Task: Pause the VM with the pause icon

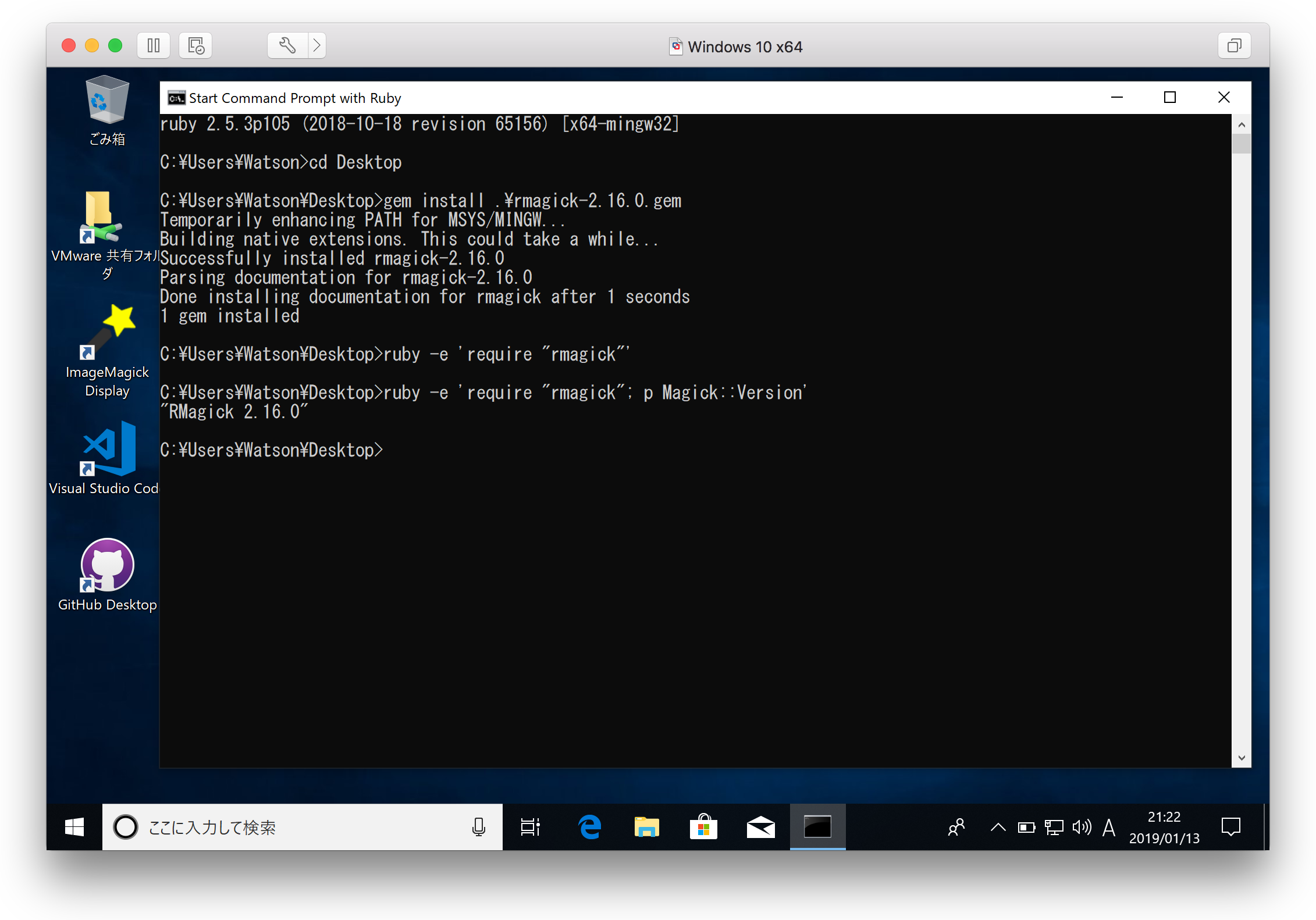Action: pos(154,45)
